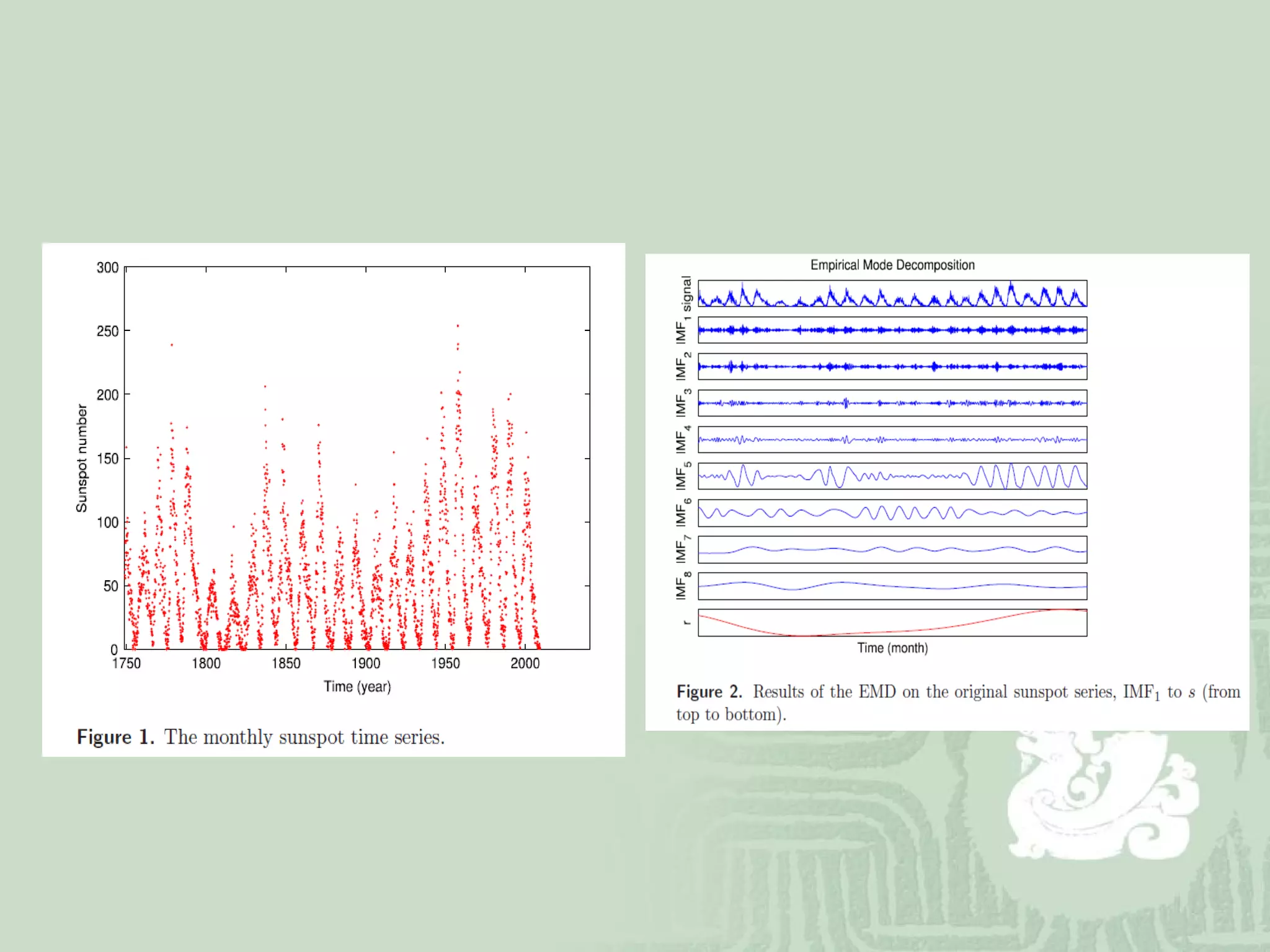This screenshot has height=952, width=1270.
Task: Select the signal subplot panel
Action: [892, 294]
